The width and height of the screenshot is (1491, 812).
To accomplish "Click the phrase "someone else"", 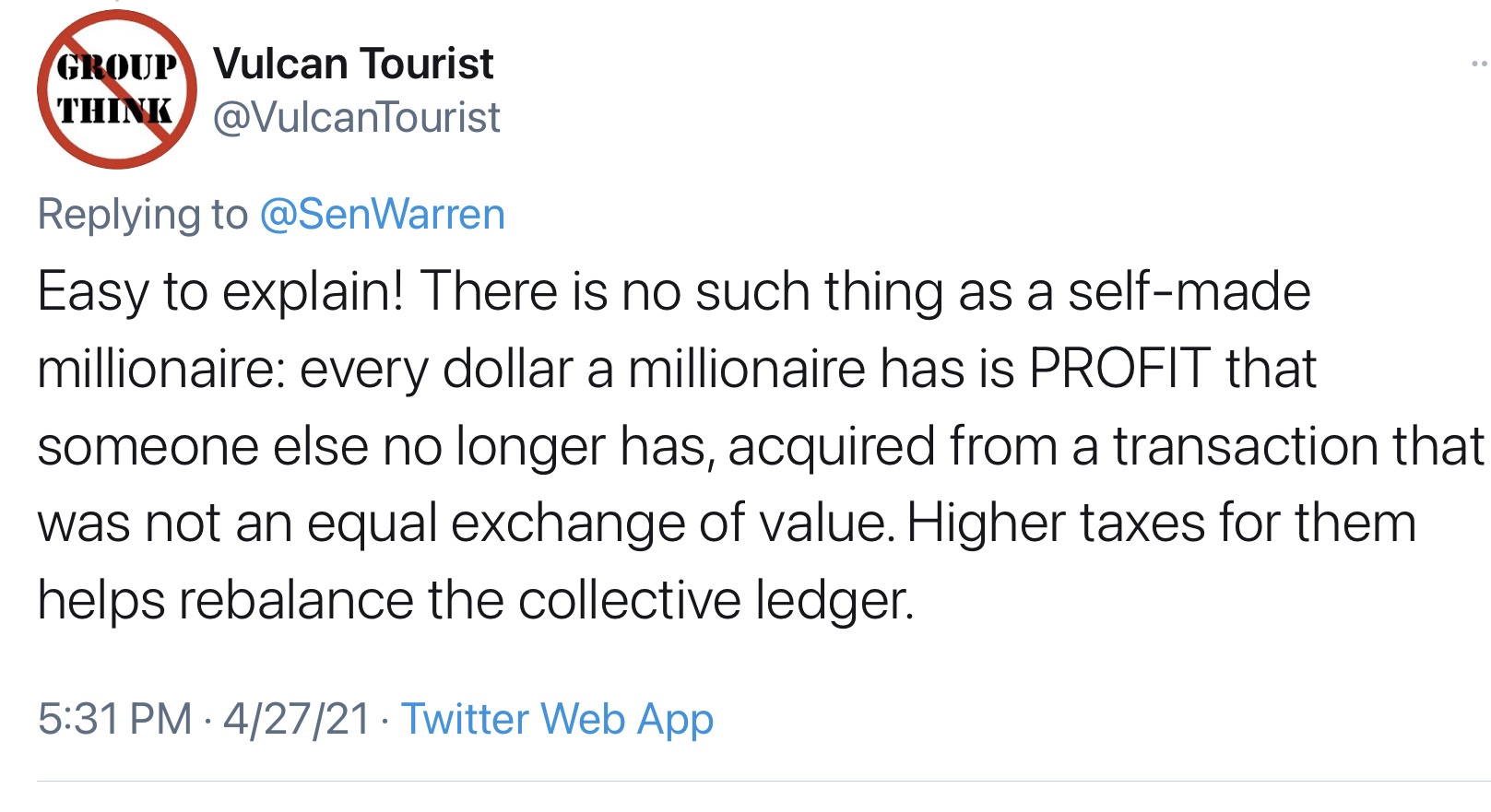I will [202, 446].
